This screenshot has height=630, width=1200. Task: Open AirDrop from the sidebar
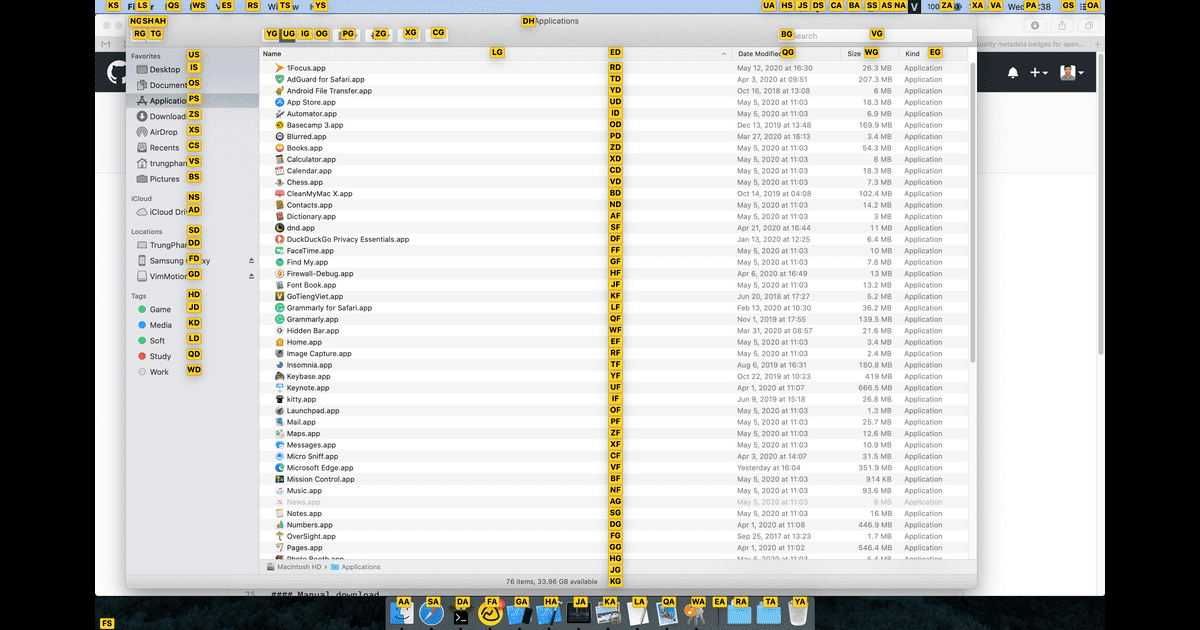(x=157, y=132)
